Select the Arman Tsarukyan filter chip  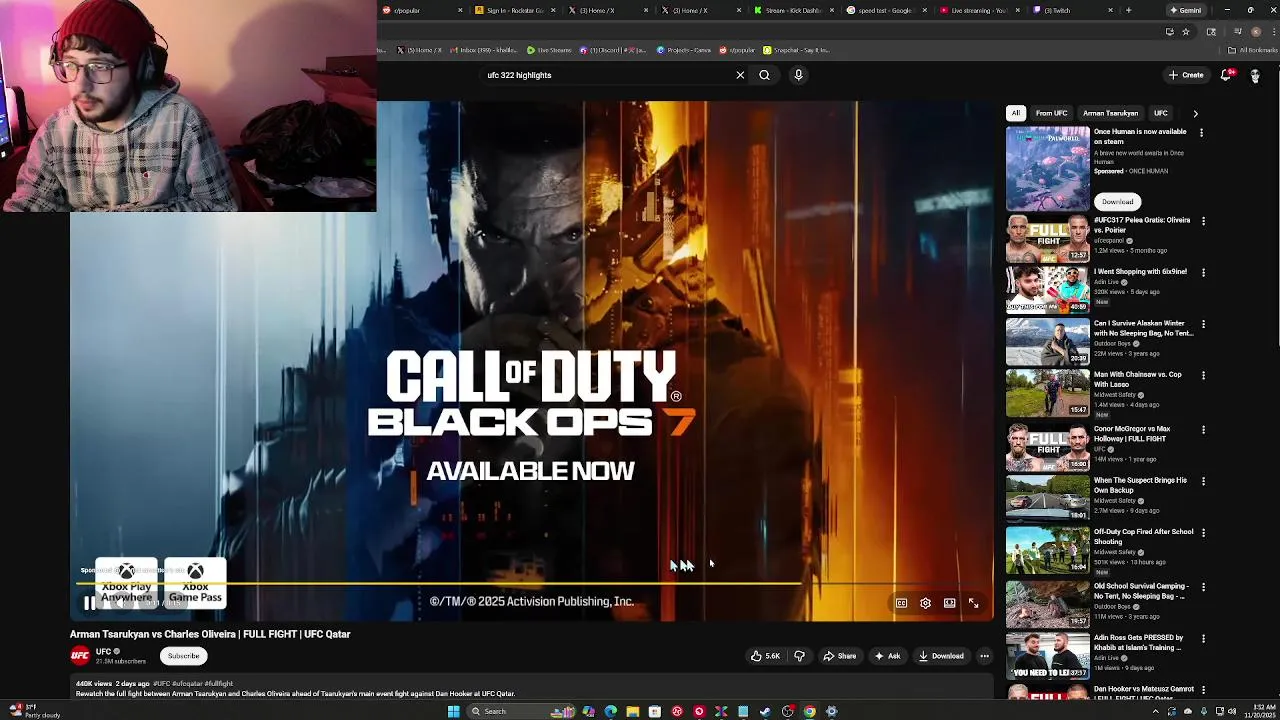click(1110, 113)
